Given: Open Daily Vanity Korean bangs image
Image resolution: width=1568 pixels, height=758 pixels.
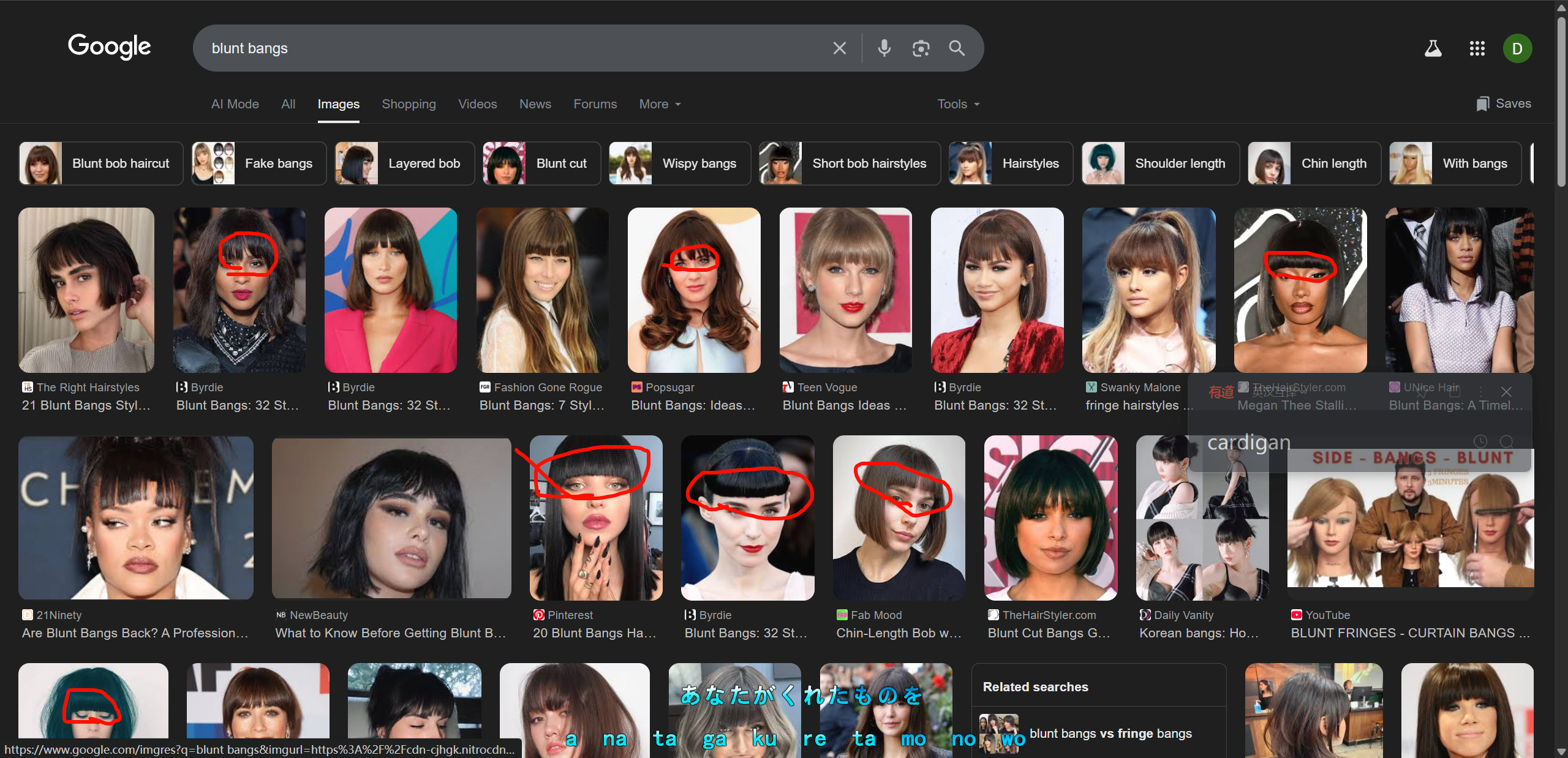Looking at the screenshot, I should (x=1202, y=518).
